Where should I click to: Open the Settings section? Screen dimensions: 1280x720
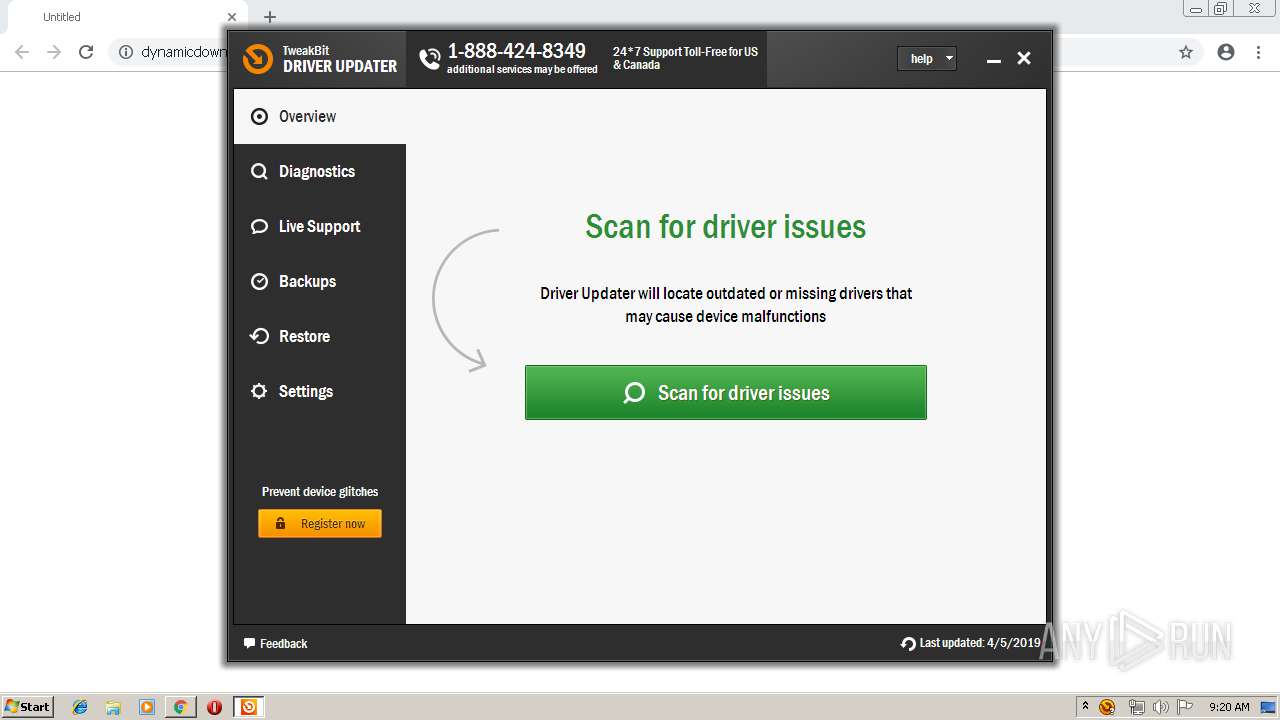[320, 391]
